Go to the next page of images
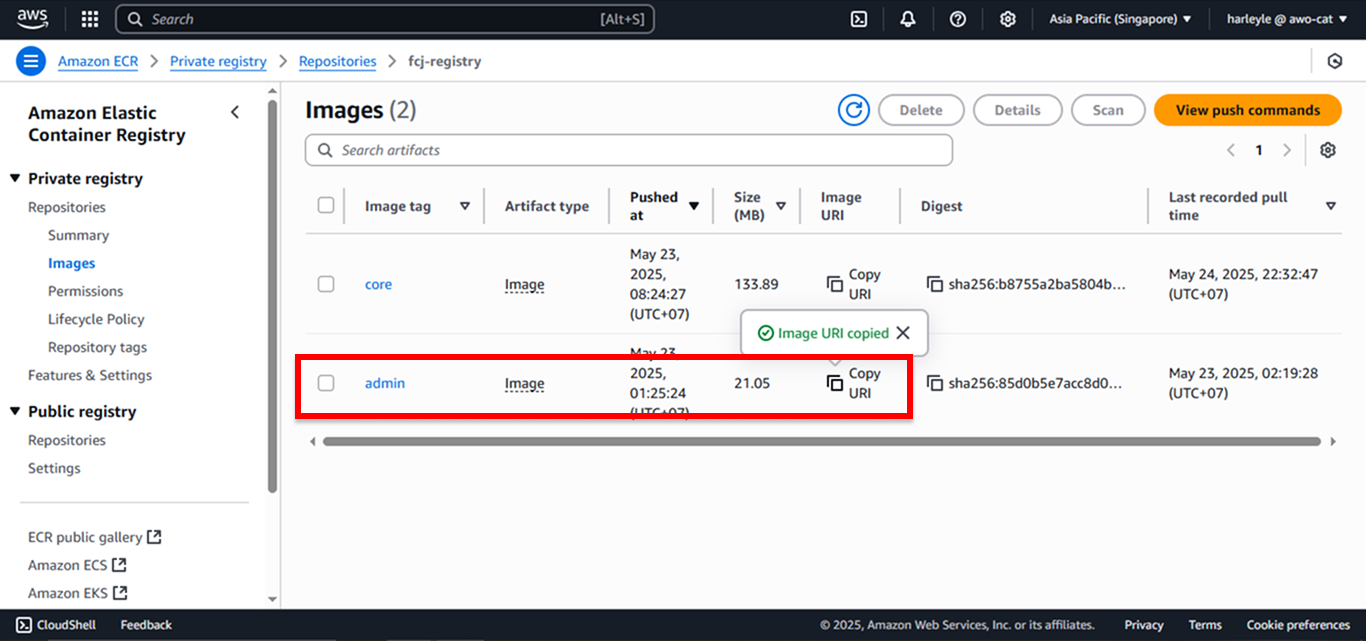1366x641 pixels. pos(1287,150)
